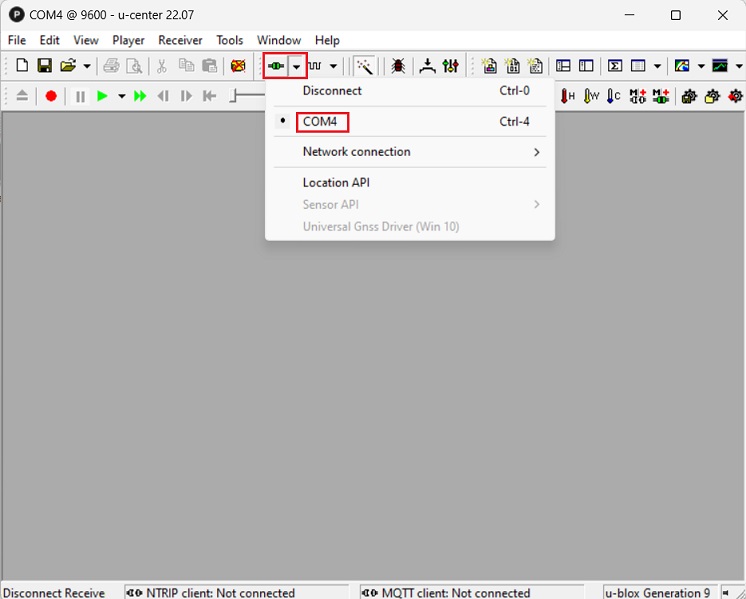
Task: Select Location API entry
Action: click(336, 183)
